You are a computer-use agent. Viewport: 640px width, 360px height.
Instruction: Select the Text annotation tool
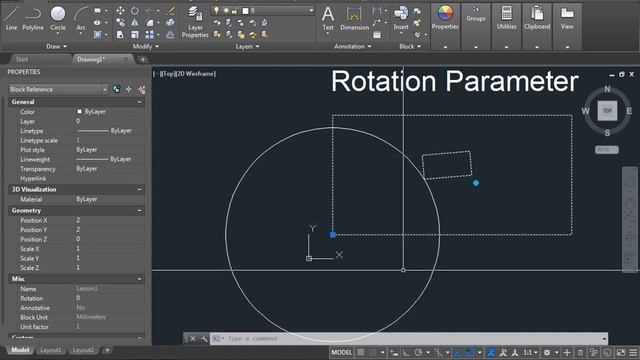point(328,19)
